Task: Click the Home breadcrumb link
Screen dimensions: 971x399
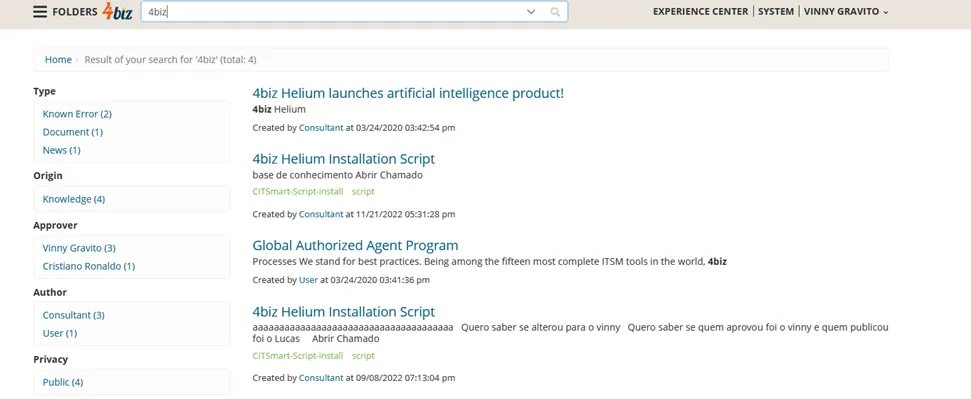Action: tap(58, 59)
